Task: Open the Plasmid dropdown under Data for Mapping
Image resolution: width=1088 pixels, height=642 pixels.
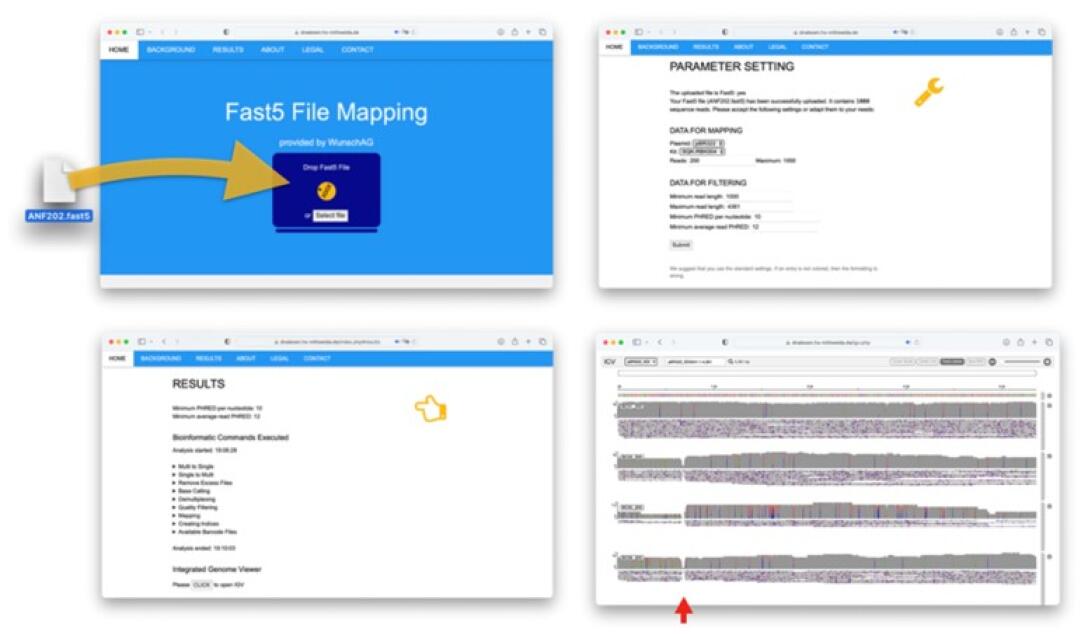Action: point(708,144)
